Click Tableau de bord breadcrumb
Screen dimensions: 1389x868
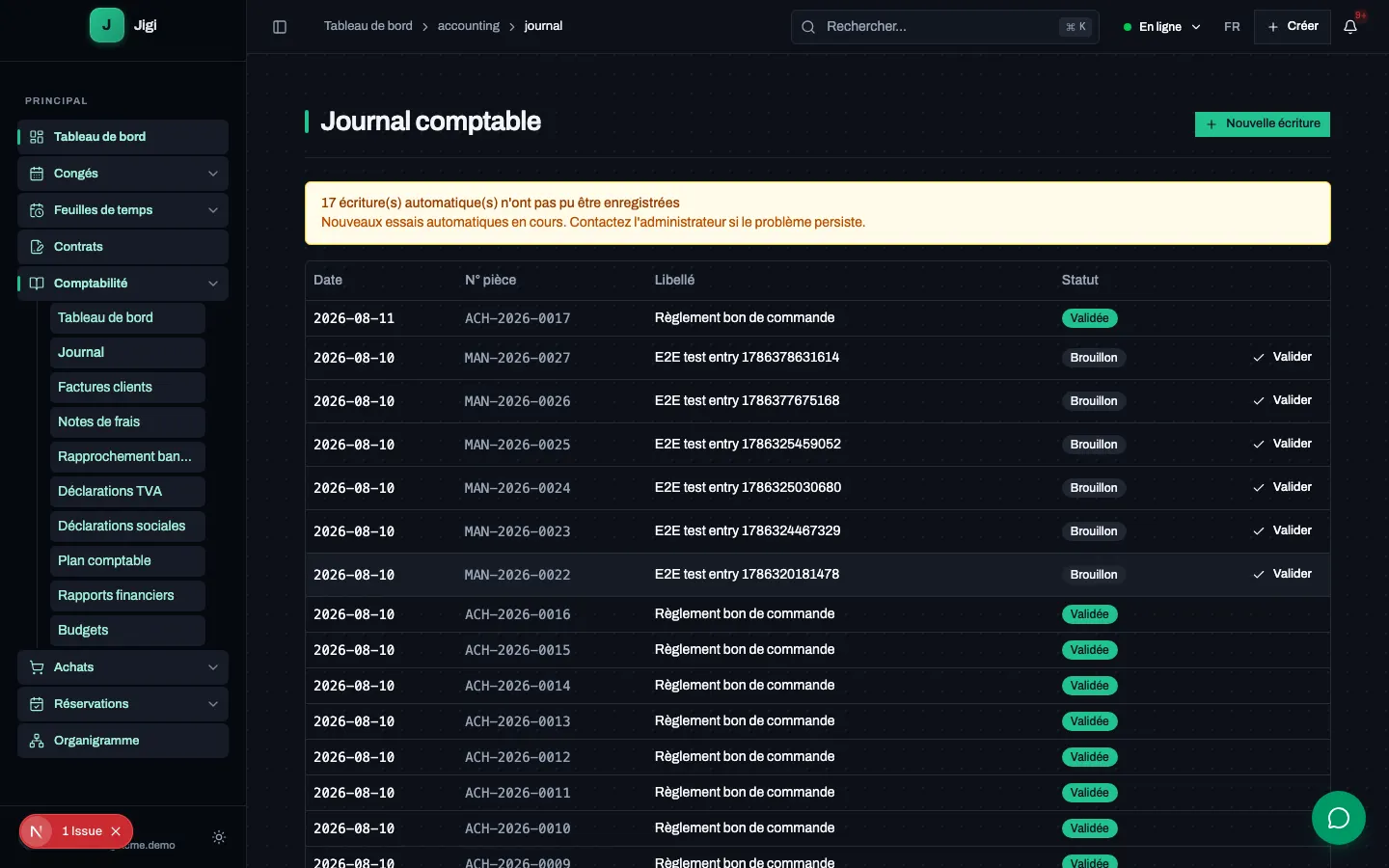368,26
